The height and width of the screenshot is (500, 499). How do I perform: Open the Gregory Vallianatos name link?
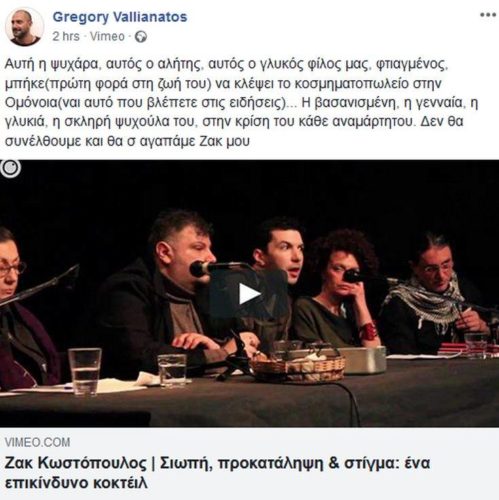pyautogui.click(x=120, y=17)
